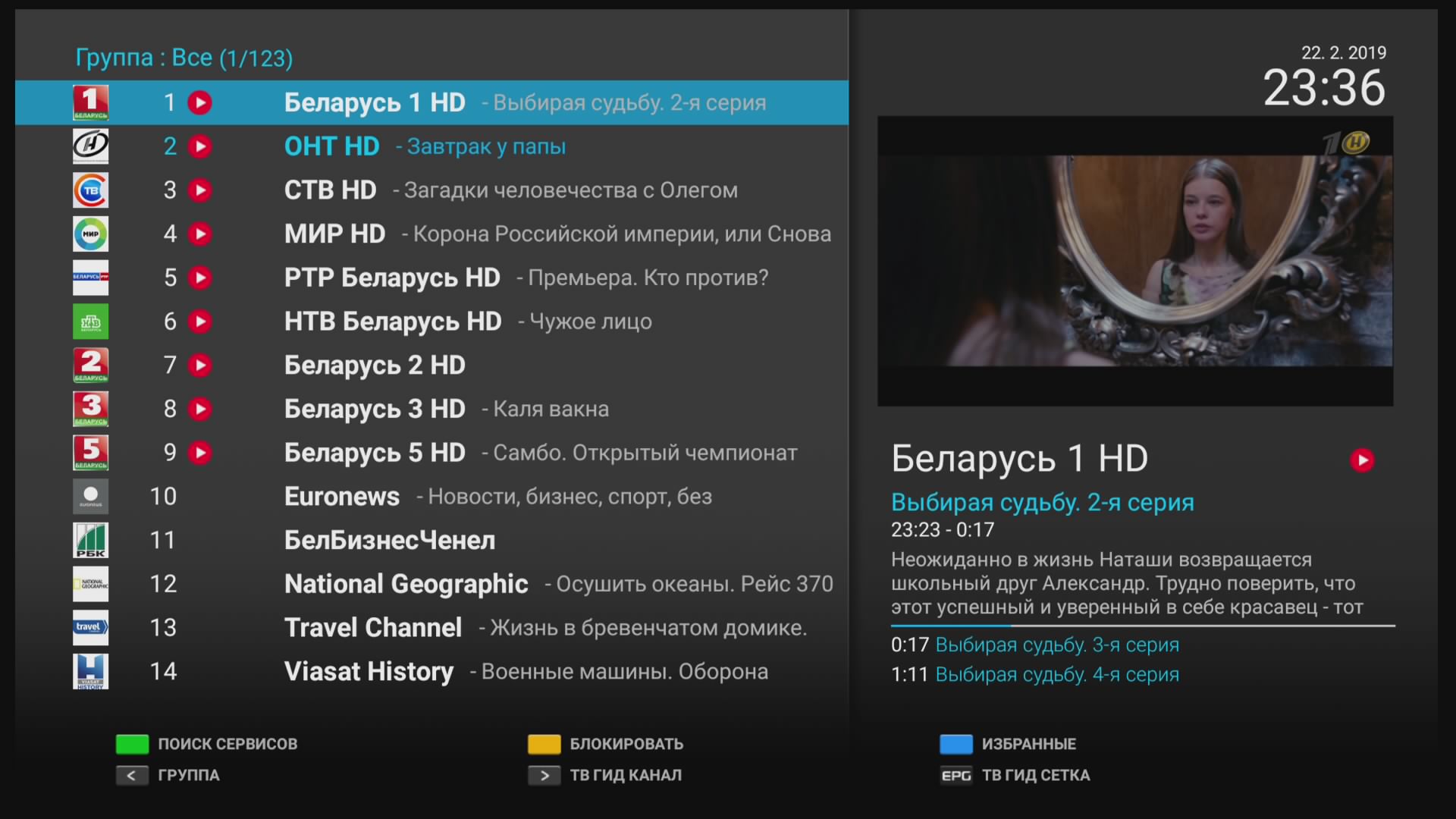1456x819 pixels.
Task: Open the ГРУППА group selector
Action: click(x=189, y=776)
